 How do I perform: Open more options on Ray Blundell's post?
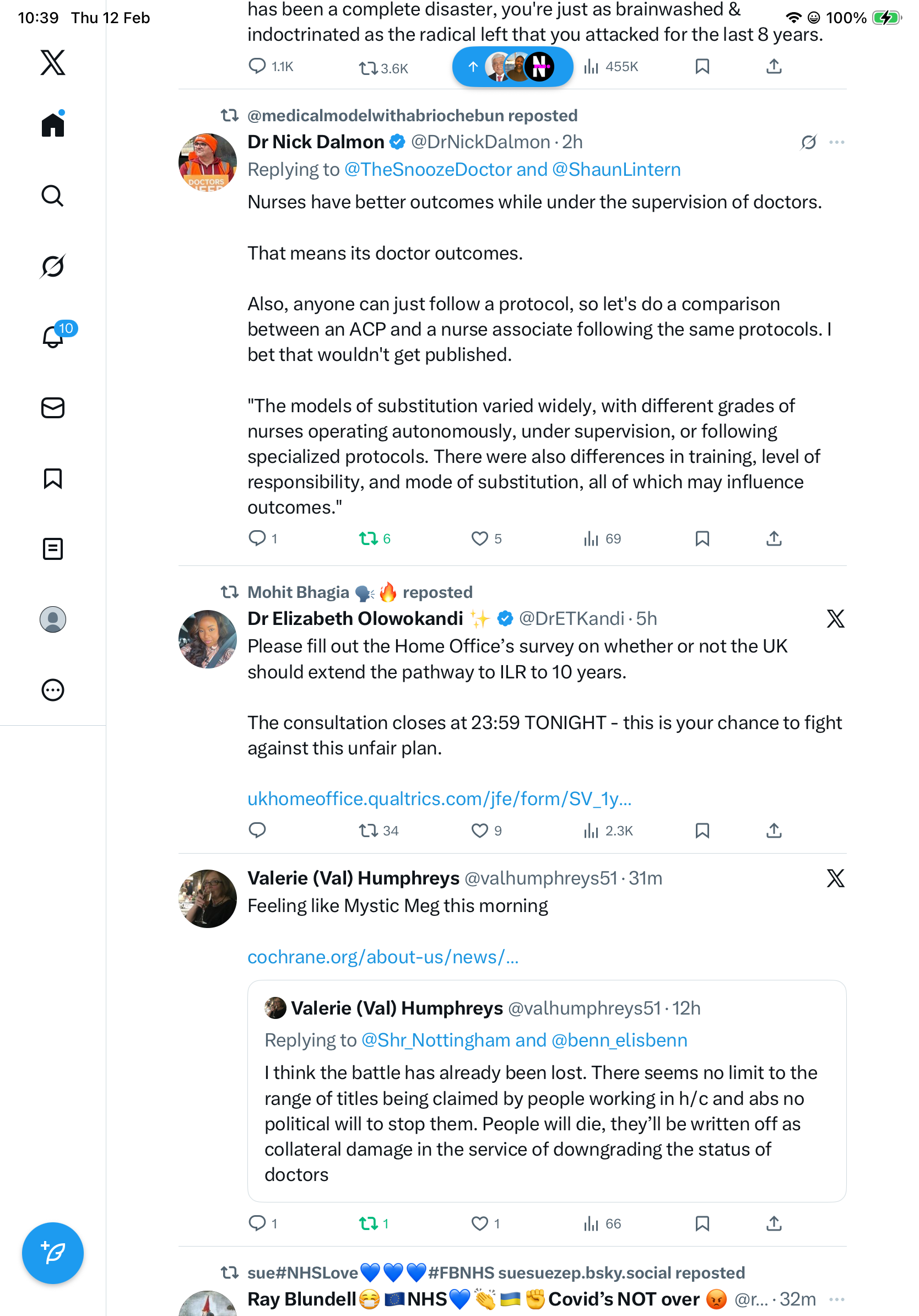(836, 1299)
